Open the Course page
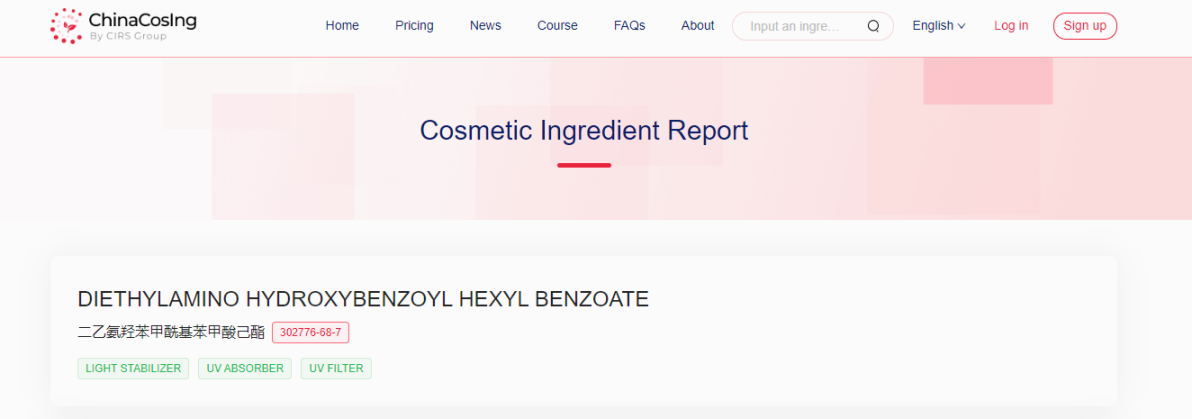The width and height of the screenshot is (1192, 419). click(x=557, y=26)
